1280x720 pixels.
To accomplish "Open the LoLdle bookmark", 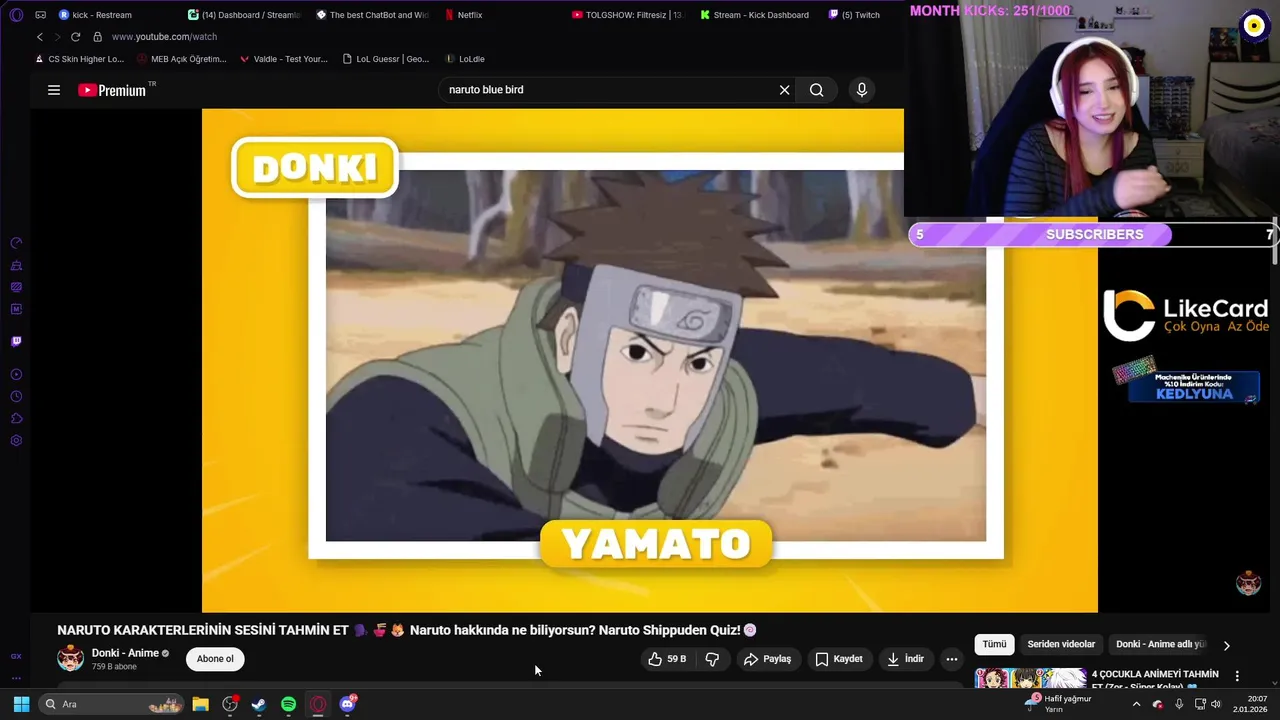I will (x=466, y=59).
